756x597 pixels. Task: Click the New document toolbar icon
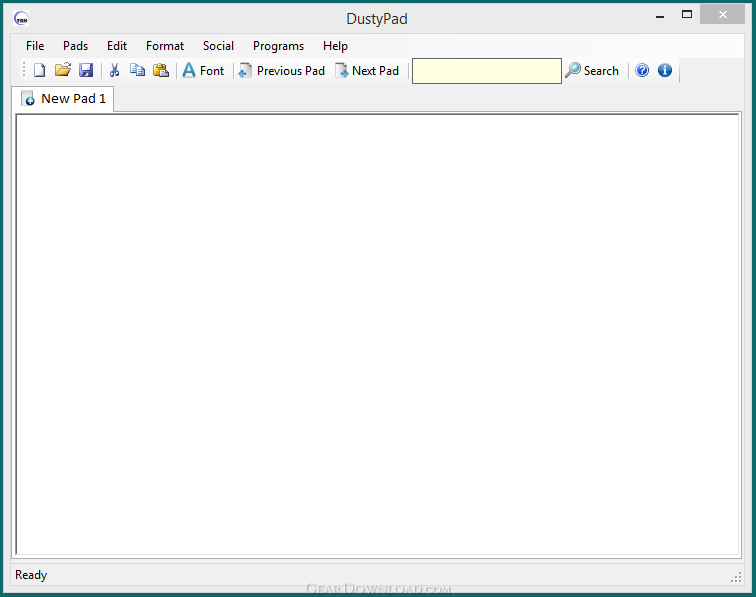pos(40,70)
